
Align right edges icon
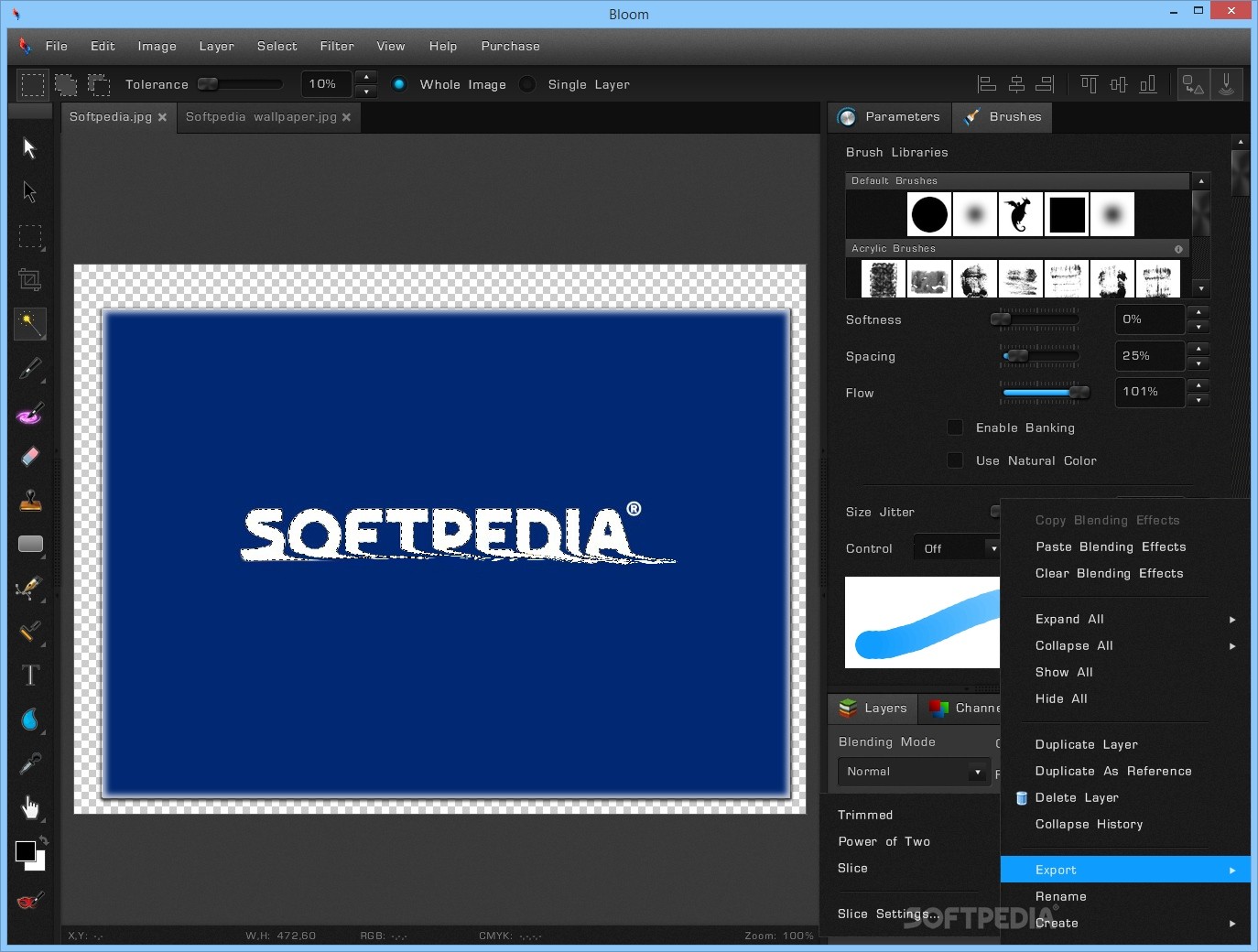(x=1045, y=84)
